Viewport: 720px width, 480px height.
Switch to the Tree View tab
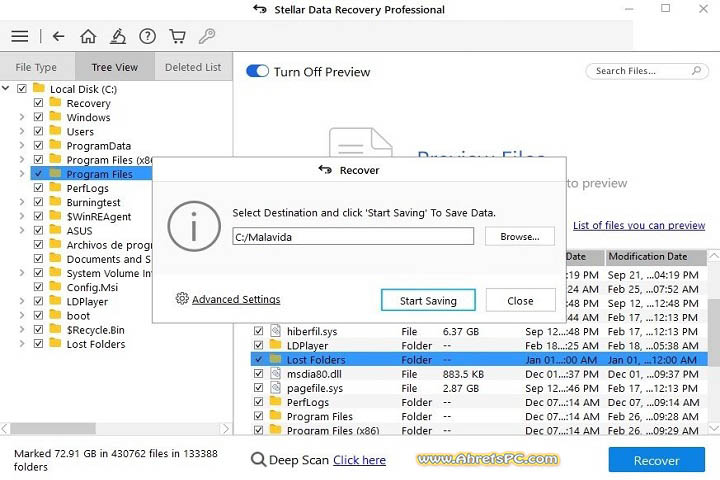(x=115, y=67)
